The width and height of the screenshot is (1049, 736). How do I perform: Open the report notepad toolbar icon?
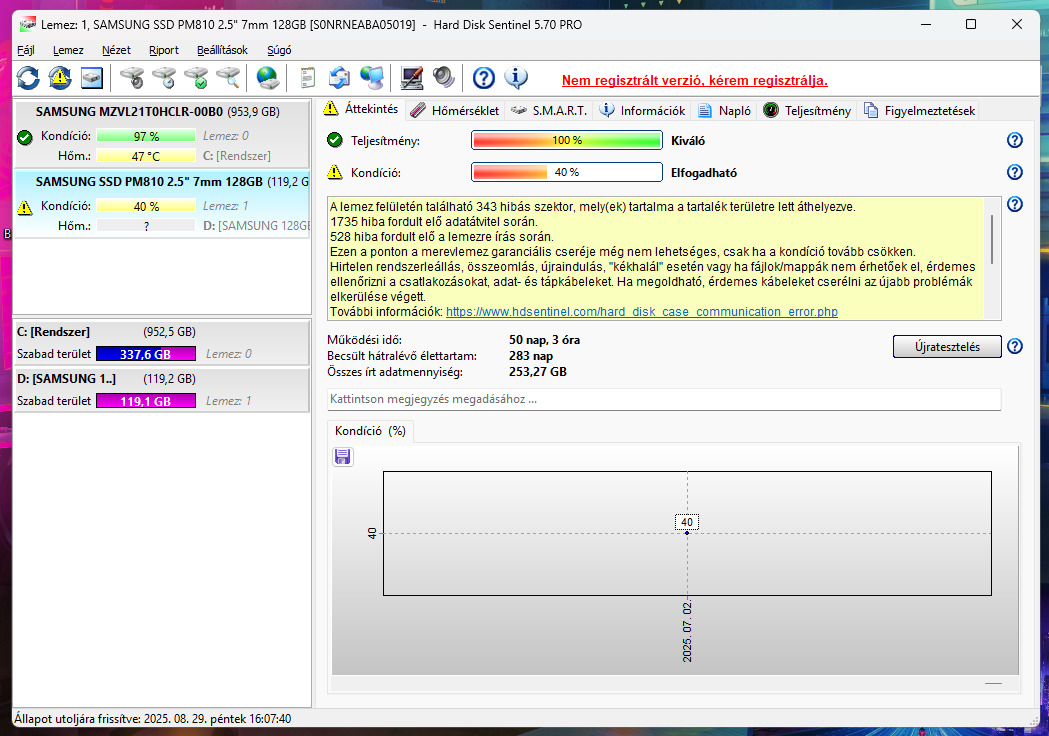click(308, 78)
